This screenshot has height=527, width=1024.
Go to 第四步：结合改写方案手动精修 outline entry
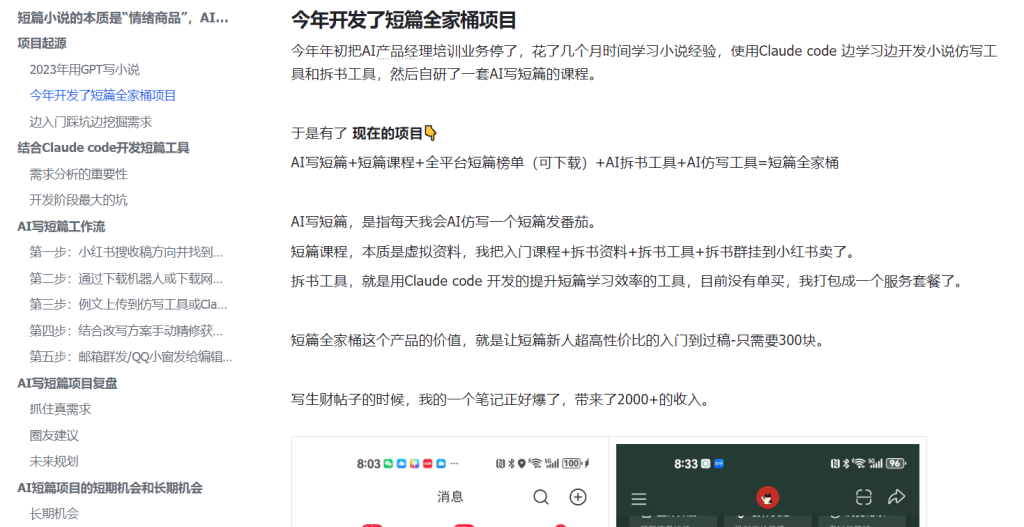(x=126, y=331)
